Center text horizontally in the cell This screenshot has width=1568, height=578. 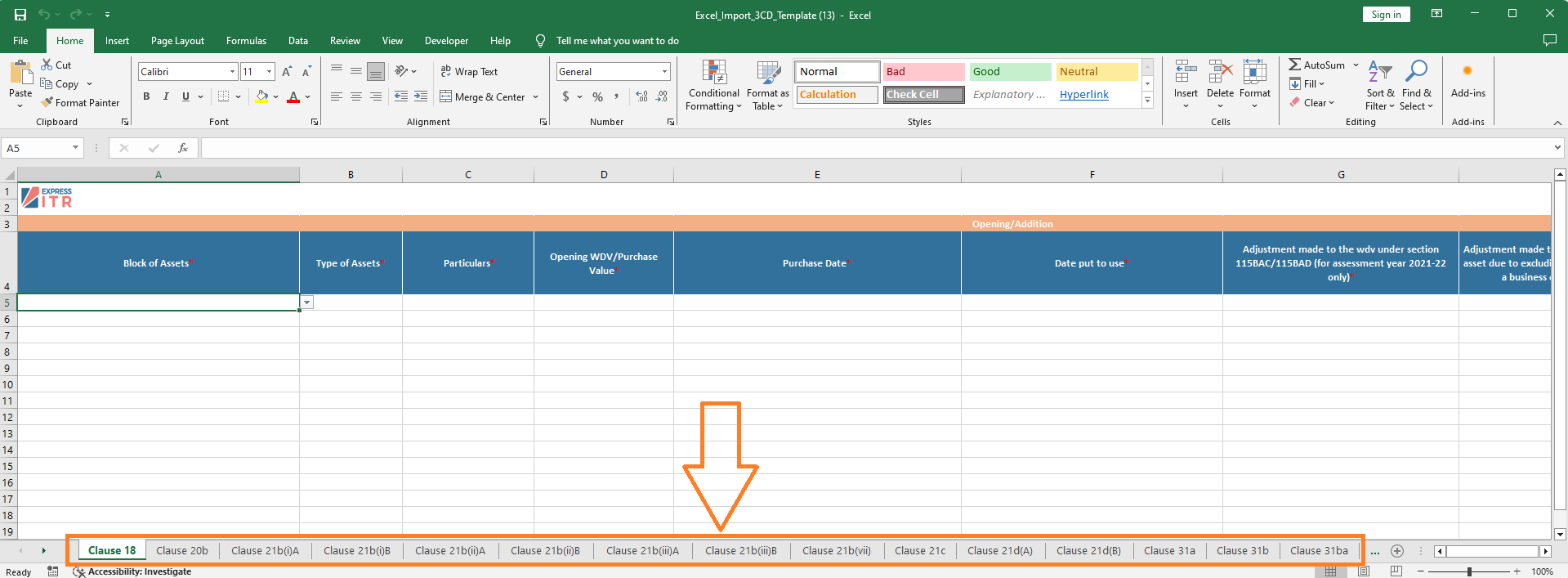[356, 96]
